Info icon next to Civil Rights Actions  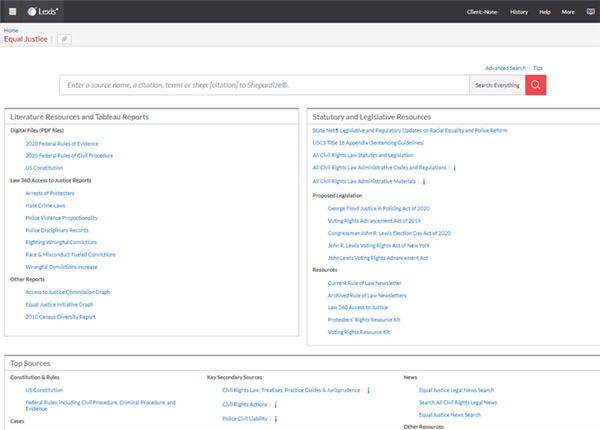tap(276, 404)
